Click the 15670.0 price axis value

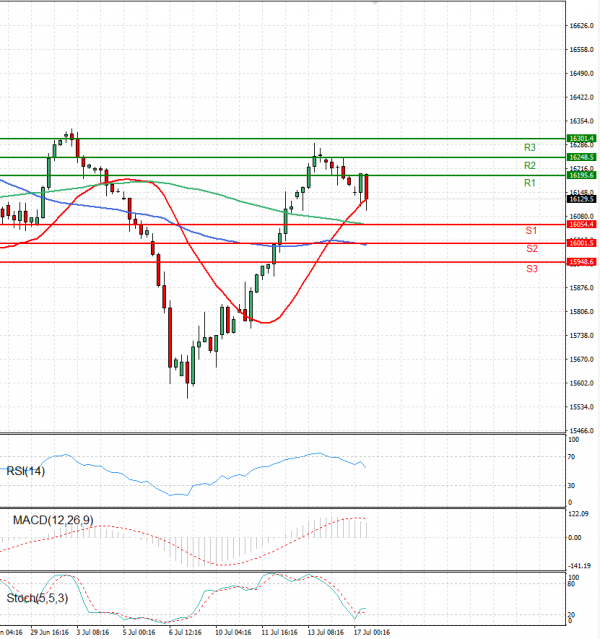(581, 360)
